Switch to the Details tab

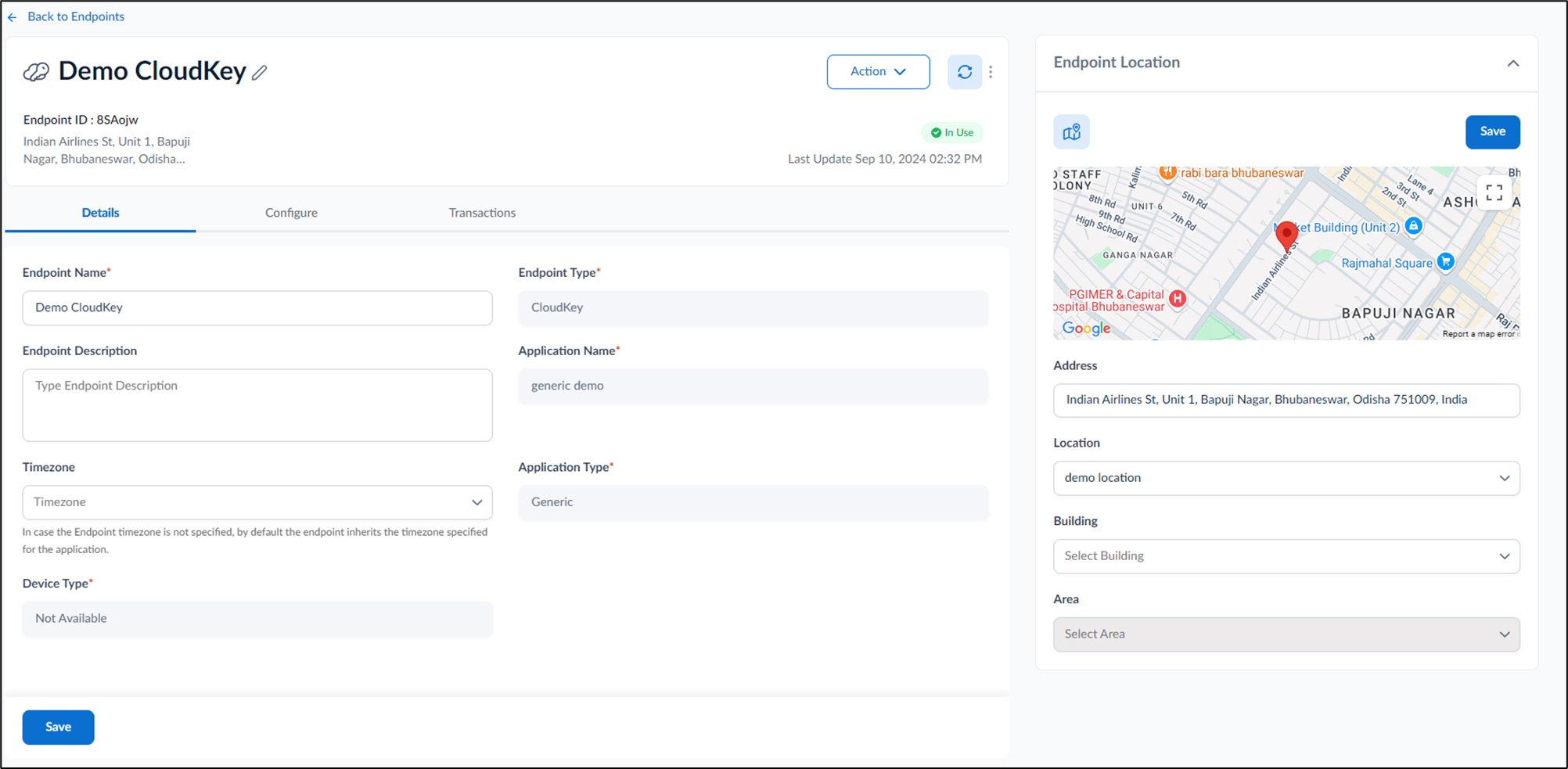101,213
